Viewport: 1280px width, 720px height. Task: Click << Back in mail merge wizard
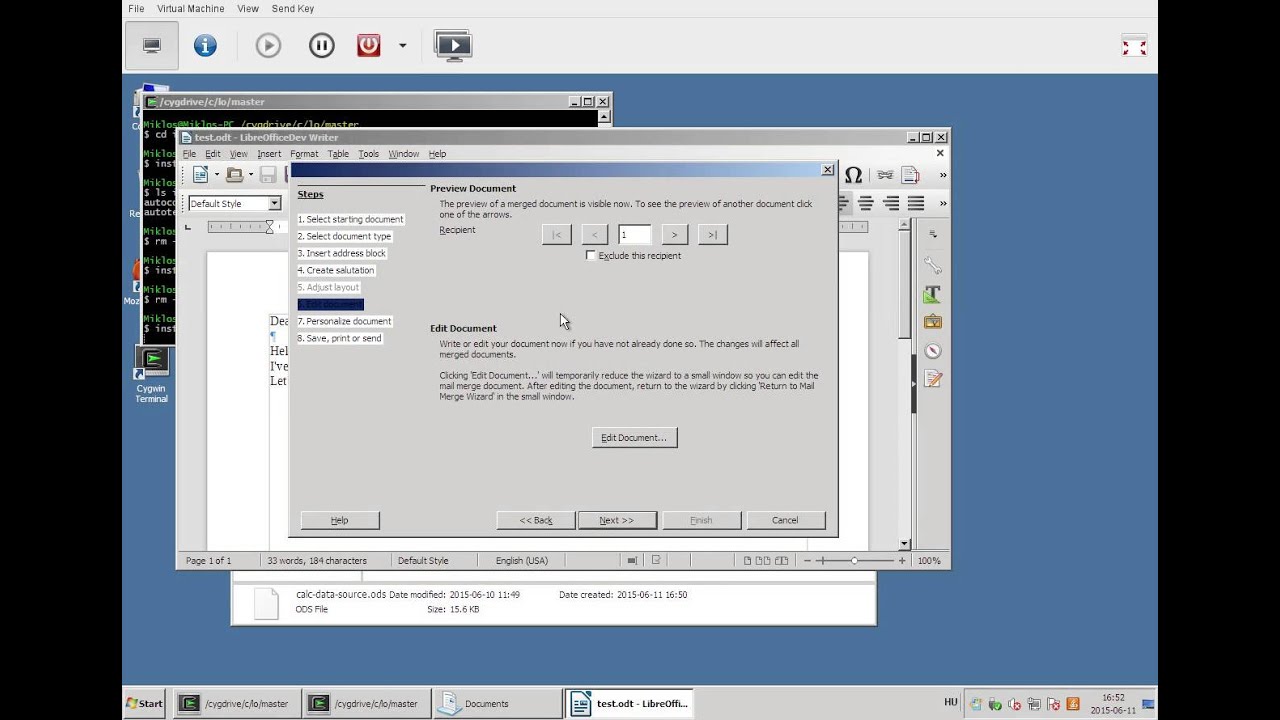pyautogui.click(x=536, y=520)
